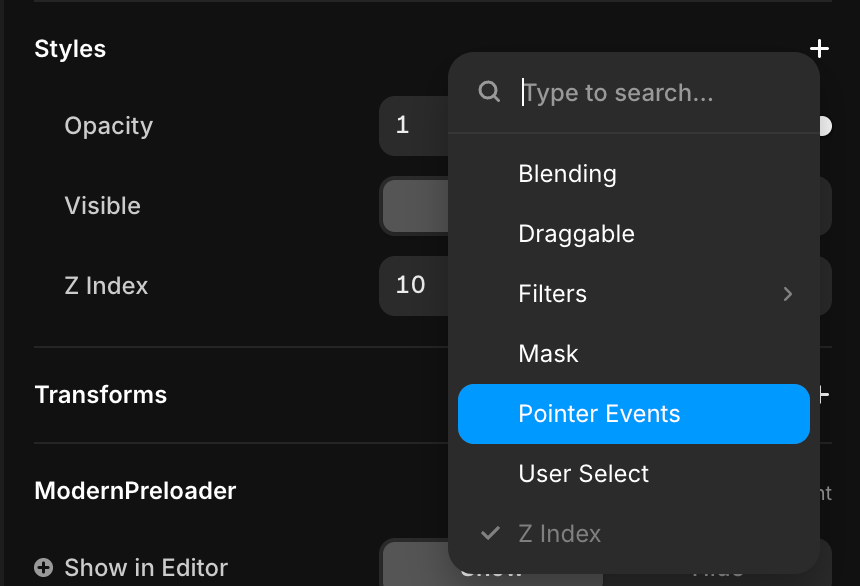860x586 pixels.
Task: Click the checkmark icon beside Z Index in the menu
Action: click(490, 533)
